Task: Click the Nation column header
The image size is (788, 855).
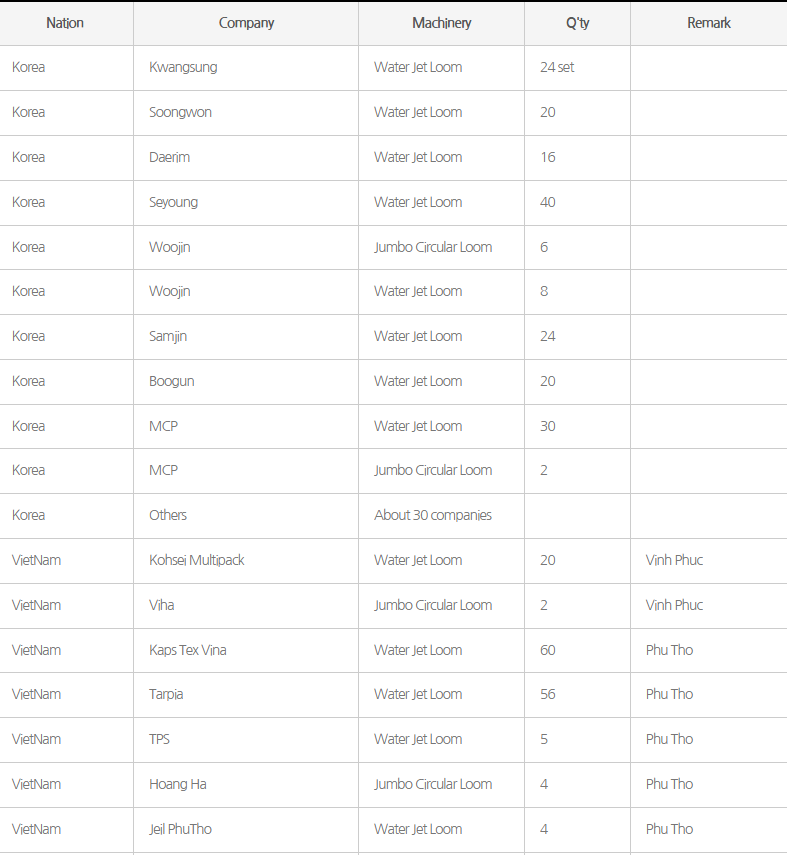Action: 65,23
